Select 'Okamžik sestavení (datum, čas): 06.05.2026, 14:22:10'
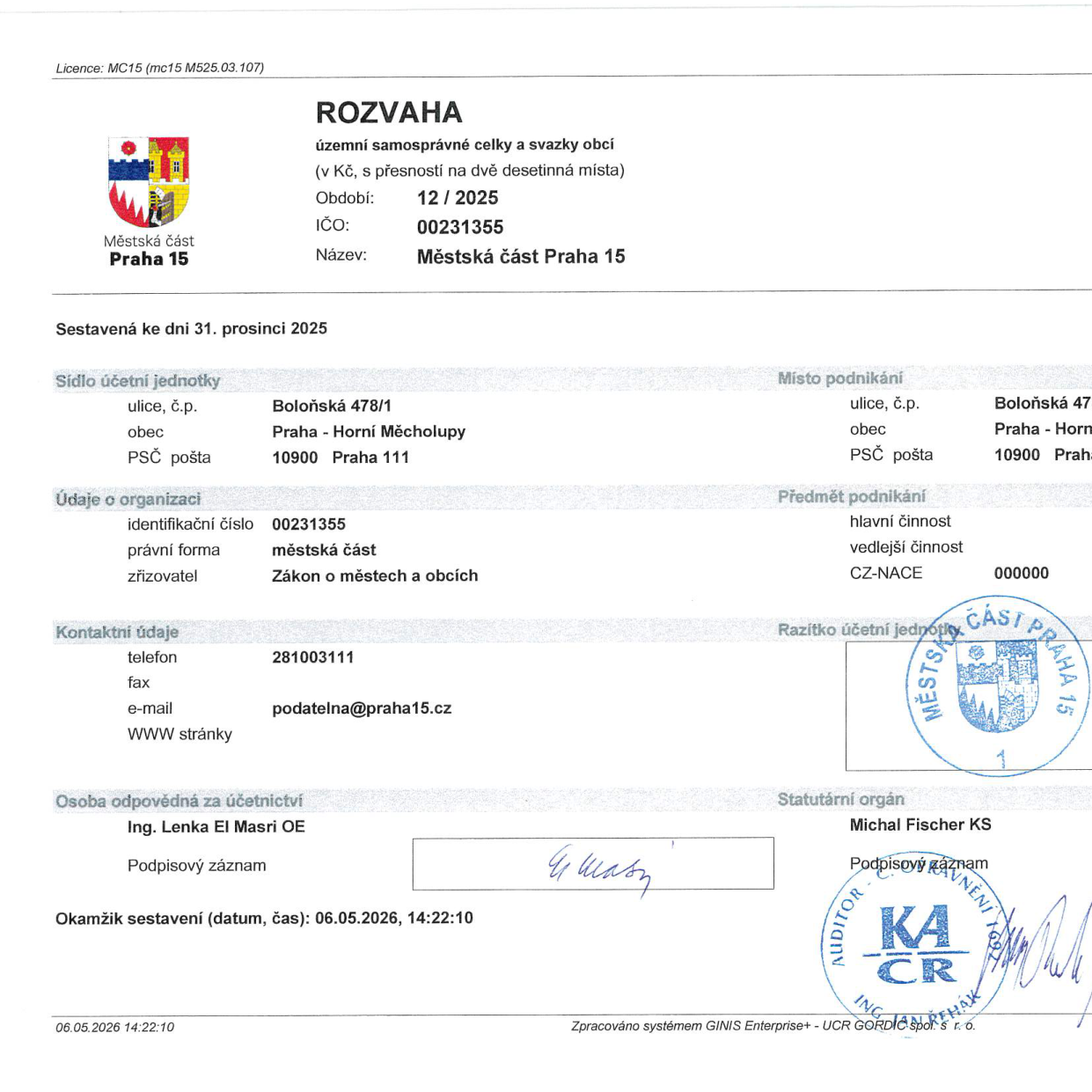The height and width of the screenshot is (1092, 1092). point(264,919)
